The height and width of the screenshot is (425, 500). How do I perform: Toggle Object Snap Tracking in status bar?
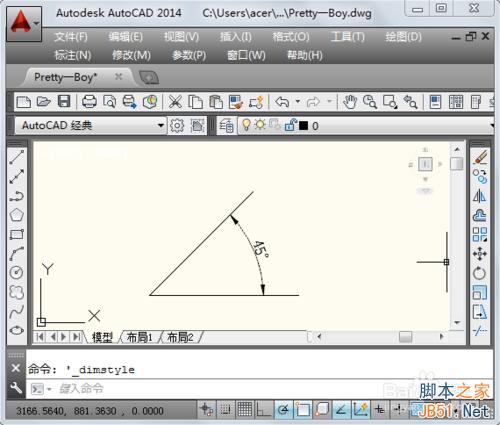341,409
